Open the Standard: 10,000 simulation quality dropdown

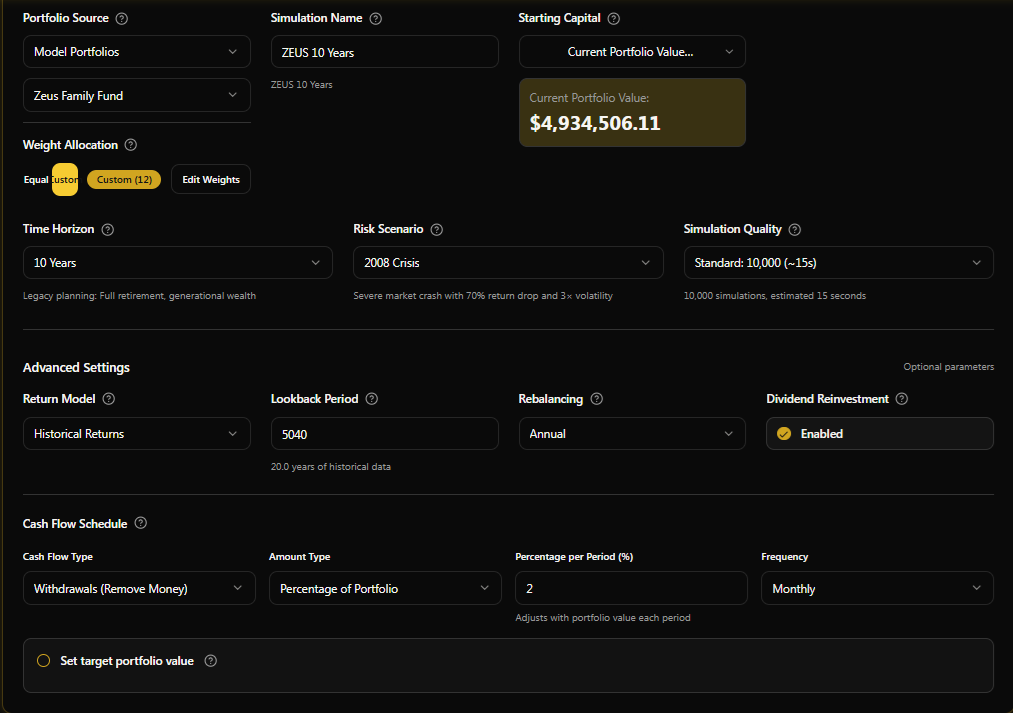(x=839, y=263)
